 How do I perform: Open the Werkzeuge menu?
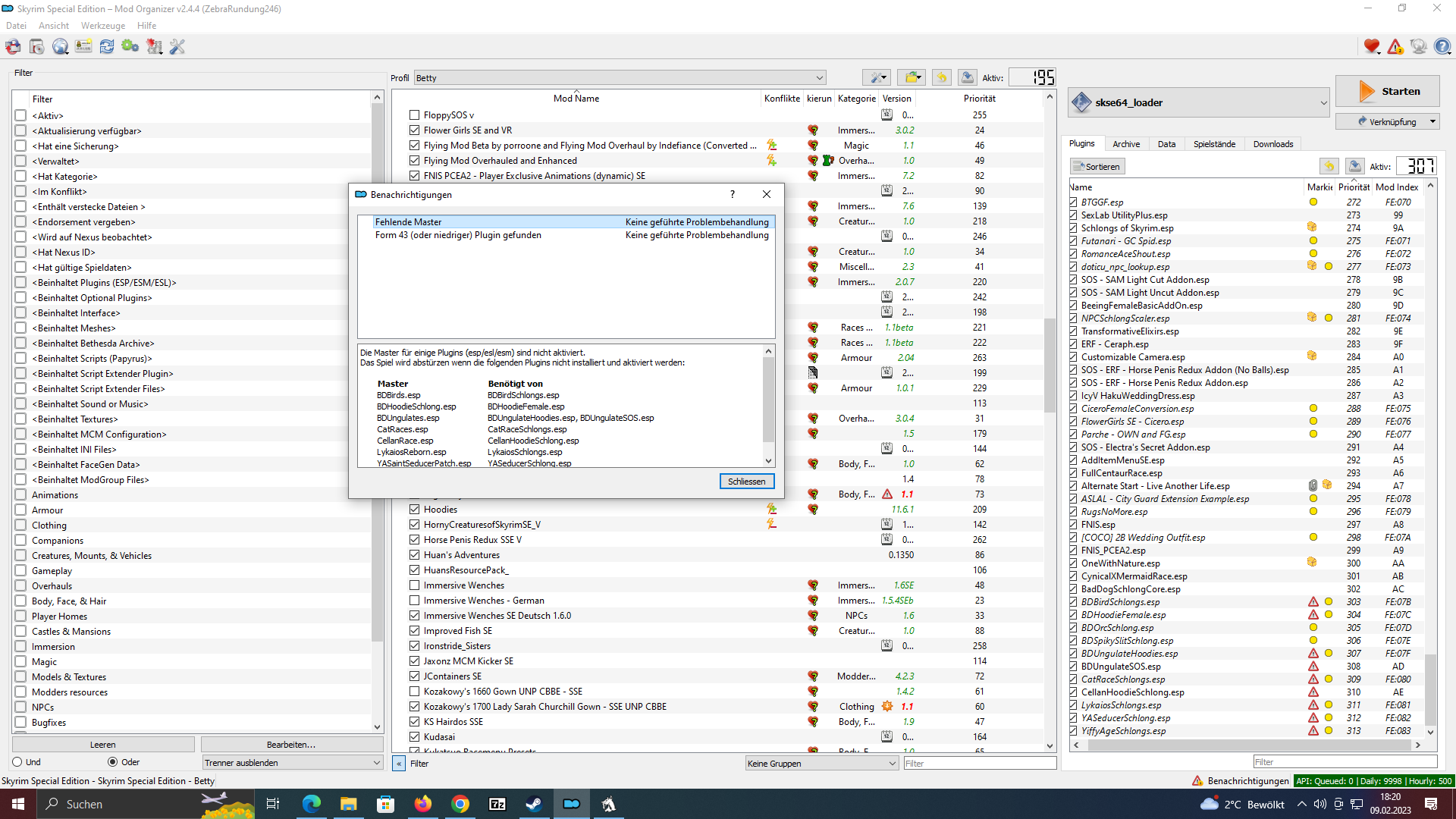(103, 26)
